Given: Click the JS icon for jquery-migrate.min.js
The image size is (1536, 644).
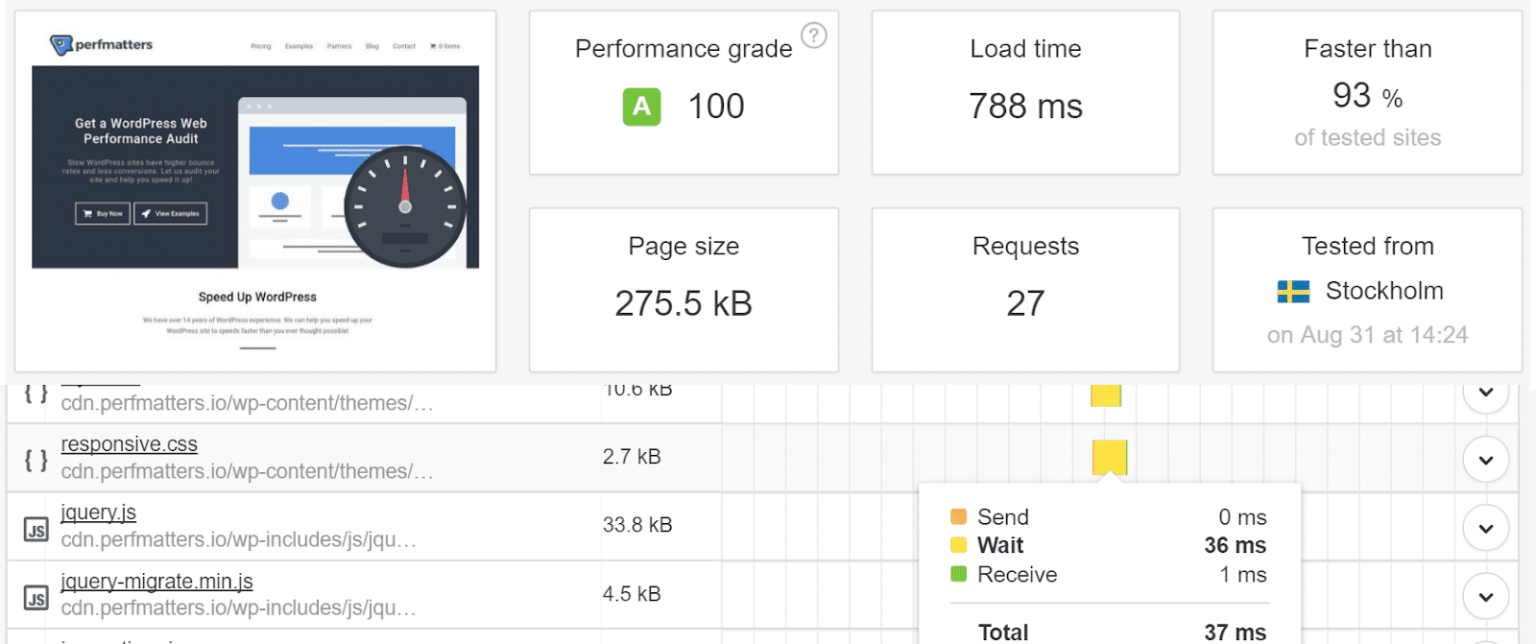Looking at the screenshot, I should point(35,595).
